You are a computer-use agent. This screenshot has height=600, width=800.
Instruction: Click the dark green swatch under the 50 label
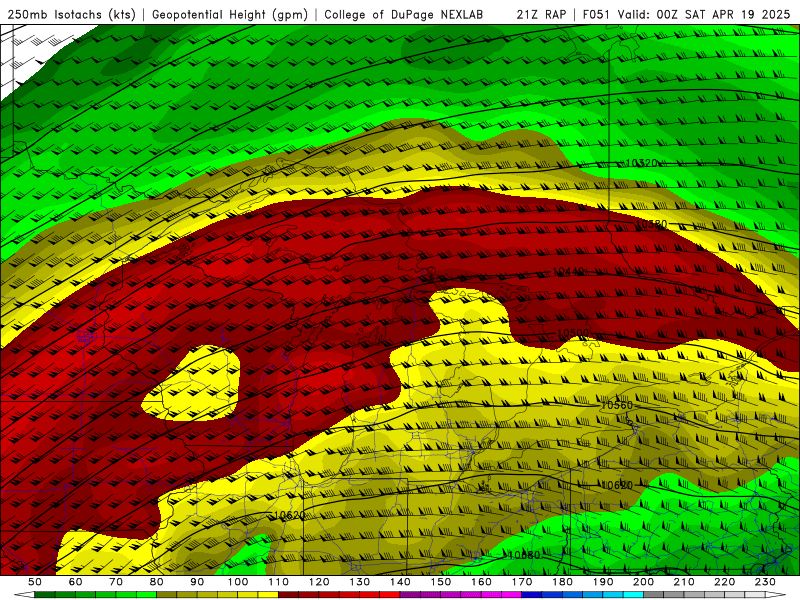tap(44, 595)
